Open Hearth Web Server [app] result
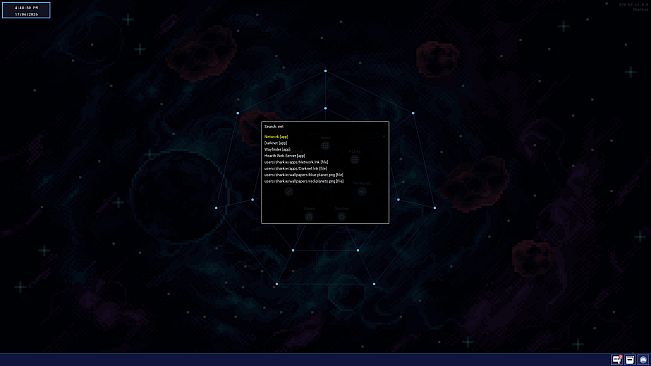Image resolution: width=651 pixels, height=366 pixels. [284, 156]
